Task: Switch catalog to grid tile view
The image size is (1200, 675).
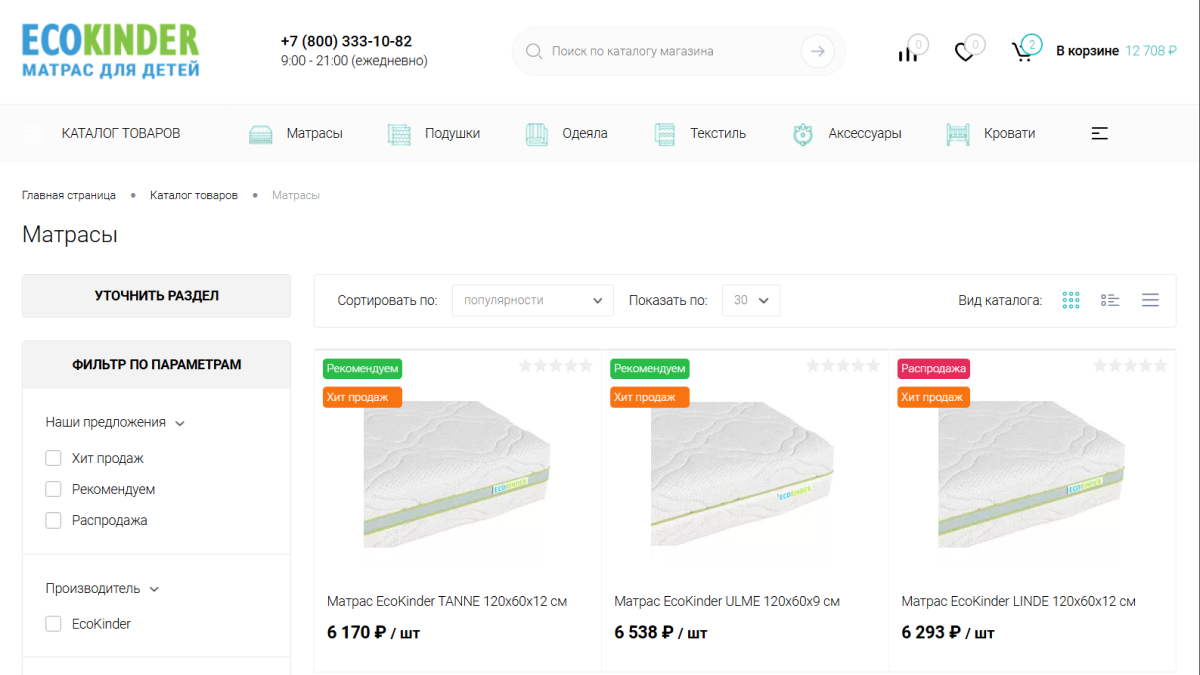Action: [1071, 300]
